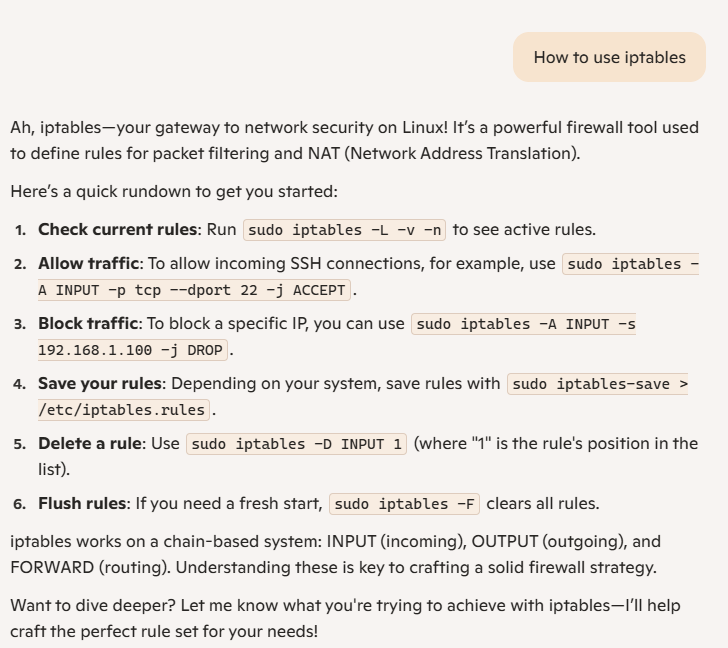Click the bold 'Allow traffic' heading

coord(89,263)
